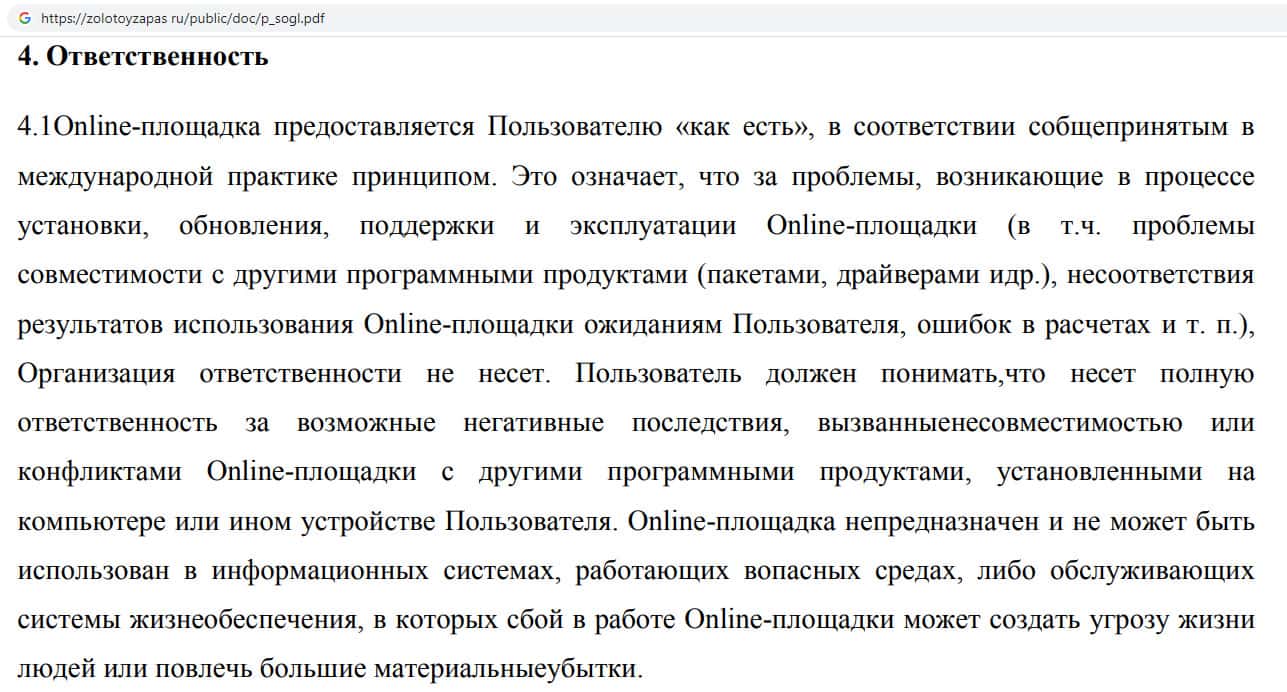
Task: Click the word "международной" in the paragraph
Action: point(116,177)
